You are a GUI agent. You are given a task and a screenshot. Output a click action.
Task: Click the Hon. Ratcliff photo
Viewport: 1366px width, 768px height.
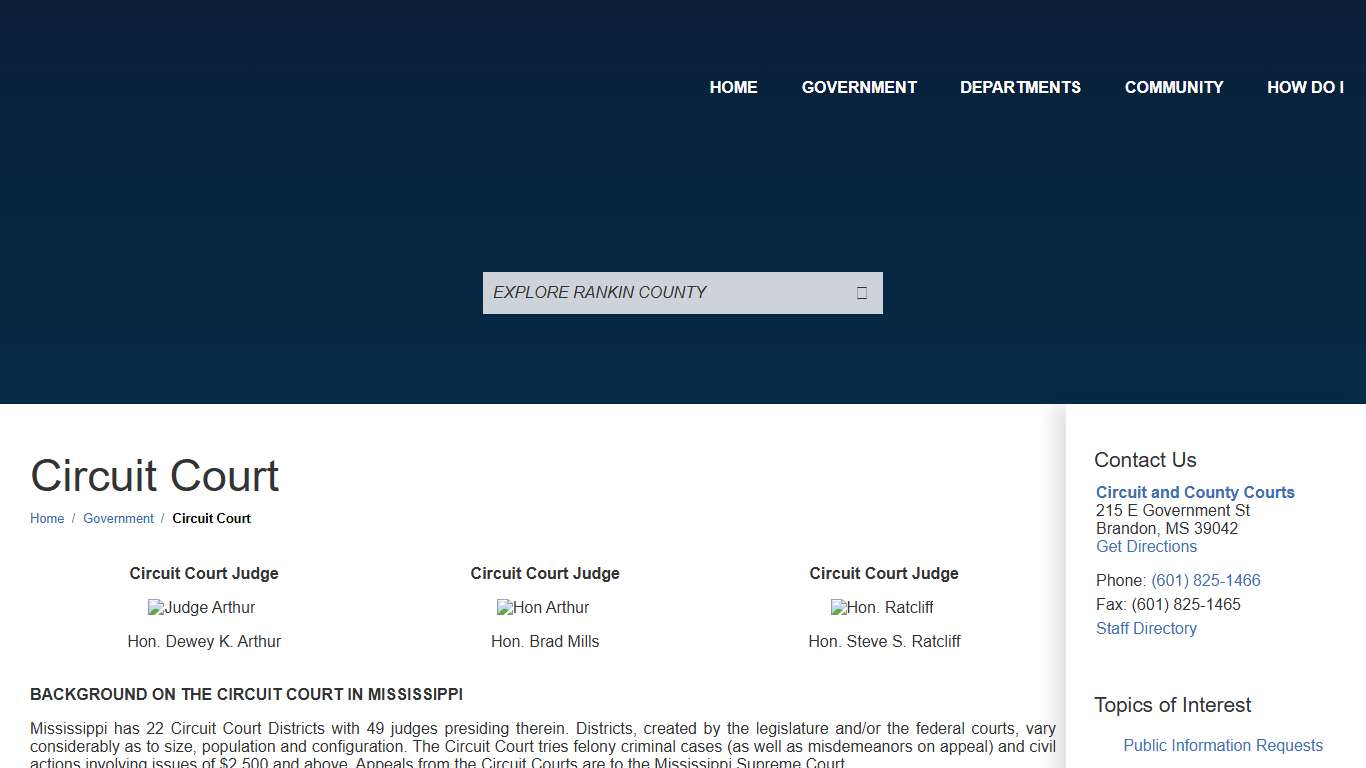tap(882, 607)
